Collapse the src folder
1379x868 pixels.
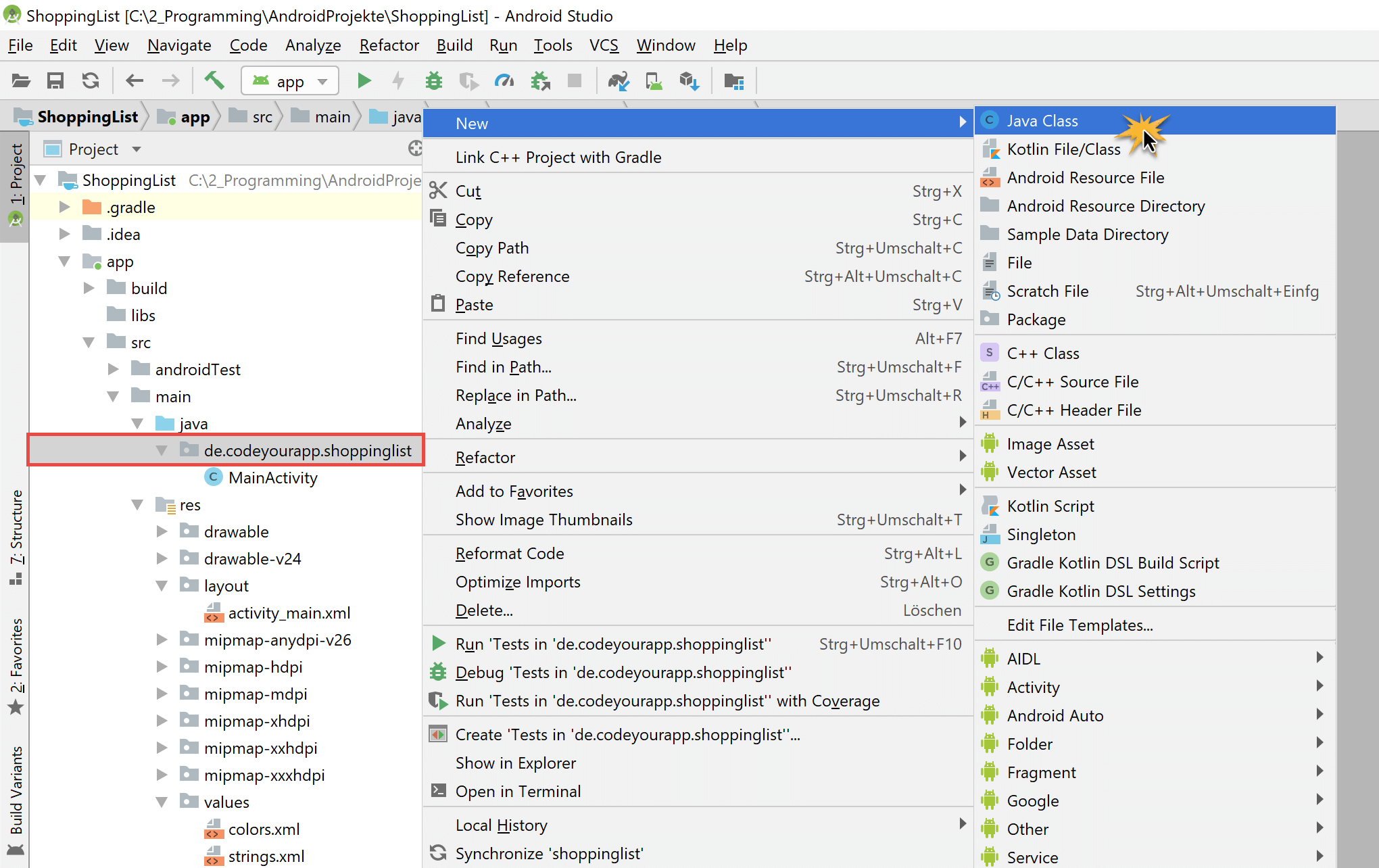click(89, 342)
